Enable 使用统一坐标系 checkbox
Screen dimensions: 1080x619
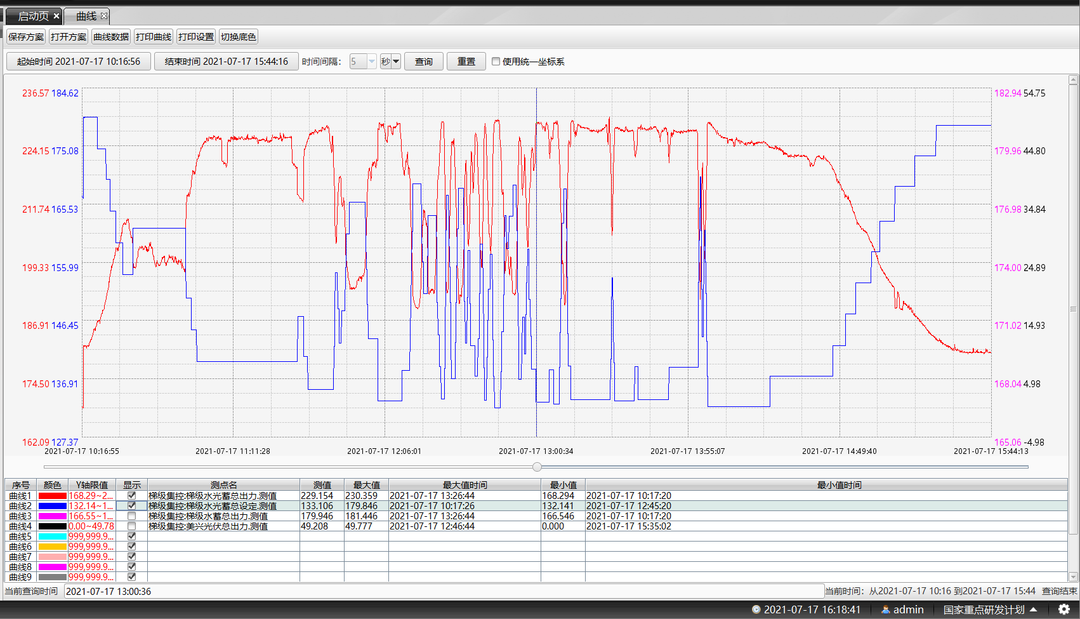pyautogui.click(x=496, y=61)
